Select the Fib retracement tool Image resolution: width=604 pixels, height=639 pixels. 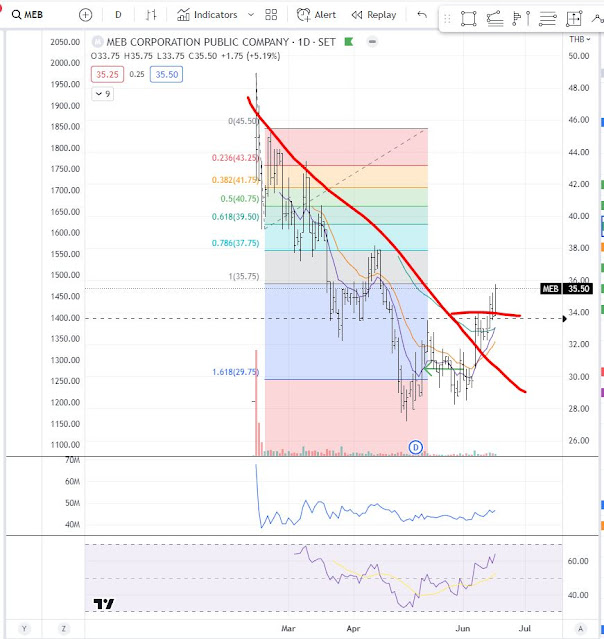[495, 19]
